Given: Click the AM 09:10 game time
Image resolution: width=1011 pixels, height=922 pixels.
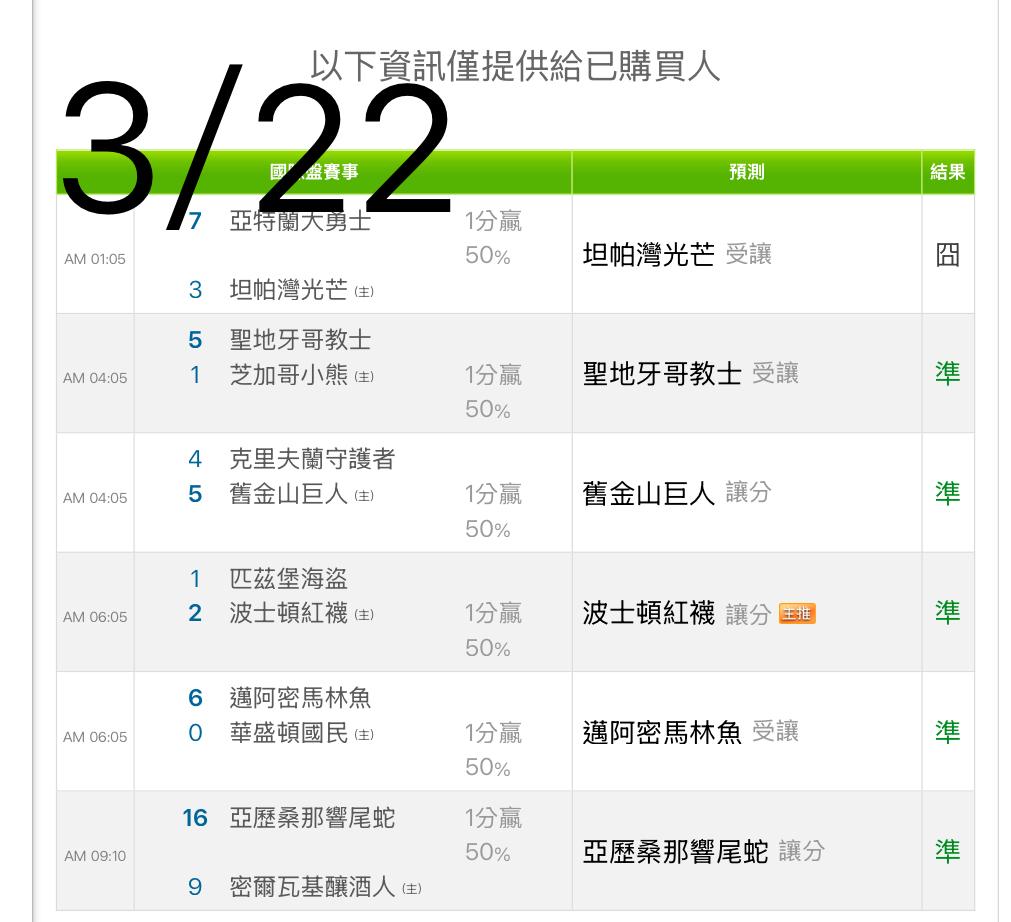Looking at the screenshot, I should coord(95,856).
